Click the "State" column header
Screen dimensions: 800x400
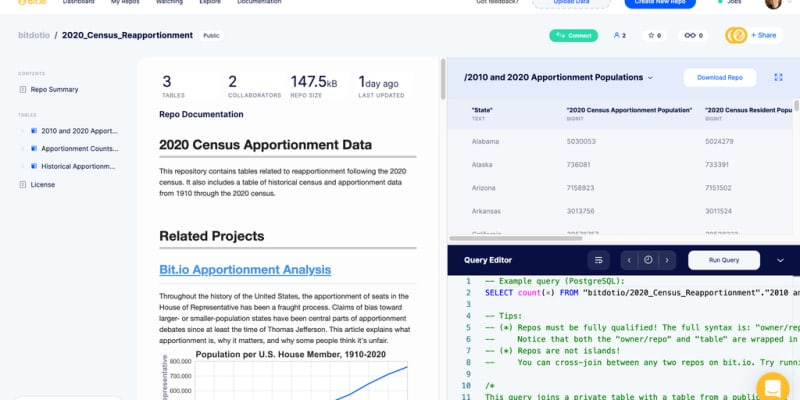pos(482,110)
